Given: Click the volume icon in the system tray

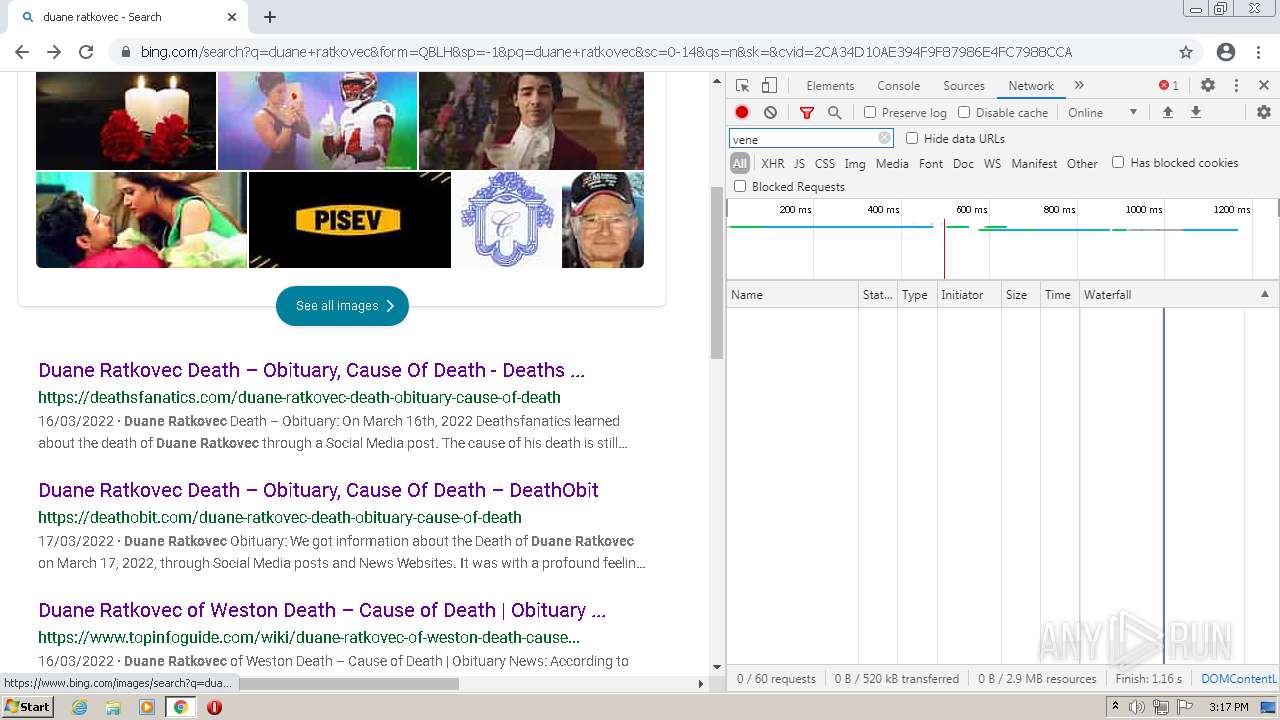Looking at the screenshot, I should 1137,707.
